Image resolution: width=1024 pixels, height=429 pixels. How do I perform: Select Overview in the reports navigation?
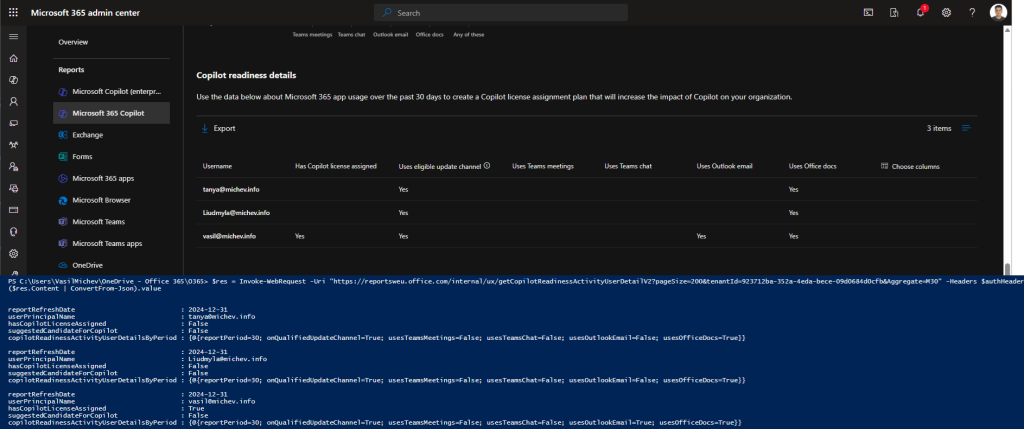tap(73, 42)
